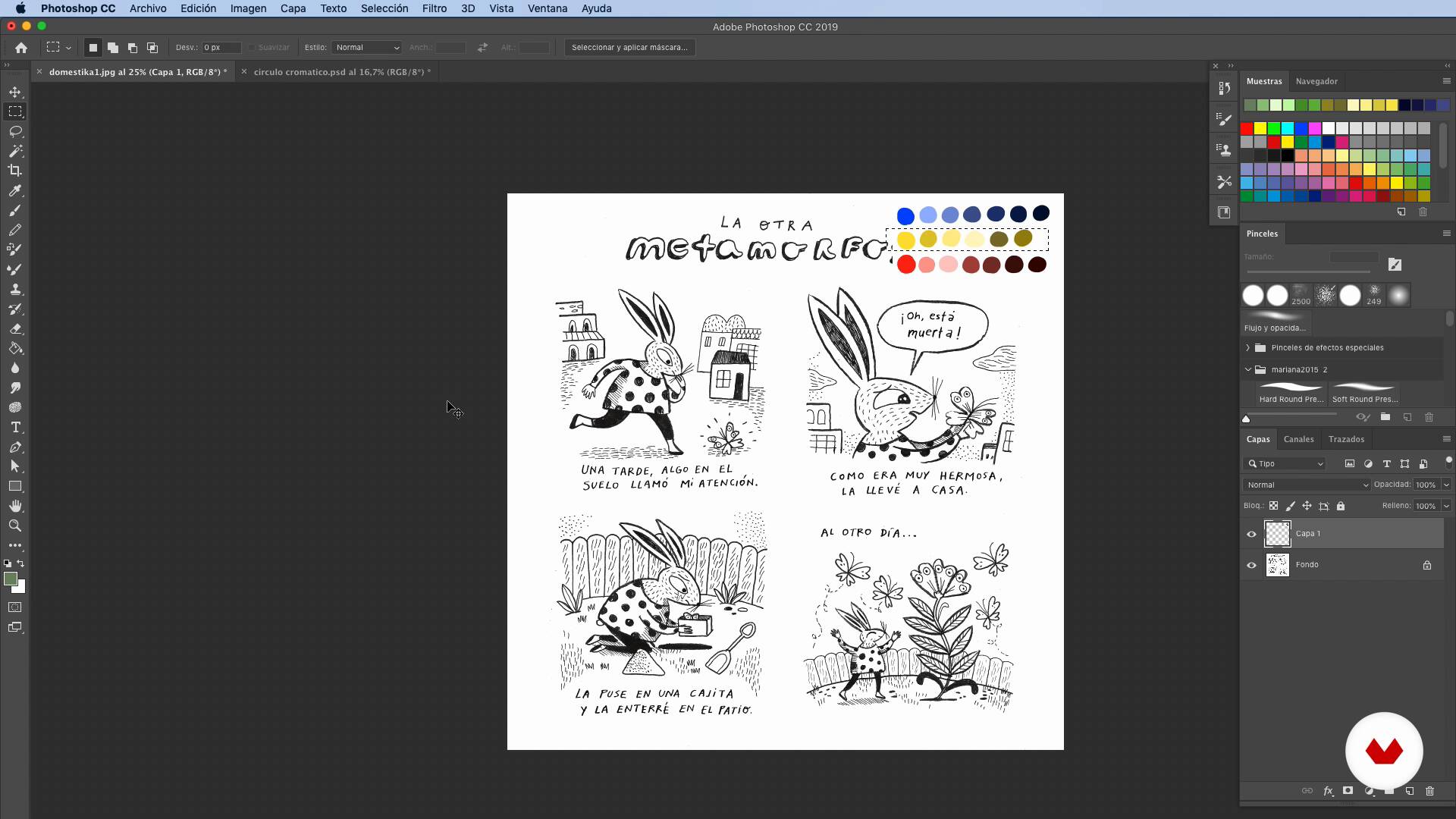1456x819 pixels.
Task: Enable the Suavizar checkbox
Action: [x=252, y=47]
